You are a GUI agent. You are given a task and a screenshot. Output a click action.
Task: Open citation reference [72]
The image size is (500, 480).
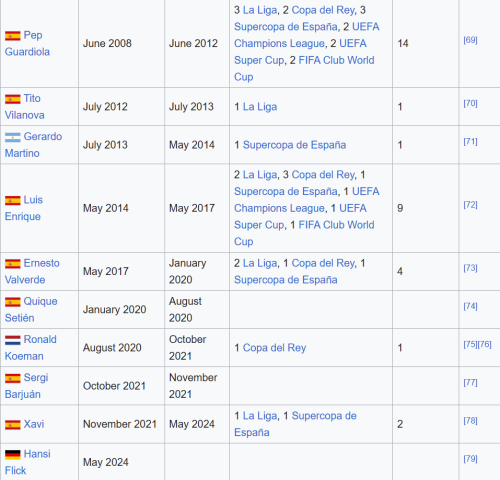pos(470,205)
